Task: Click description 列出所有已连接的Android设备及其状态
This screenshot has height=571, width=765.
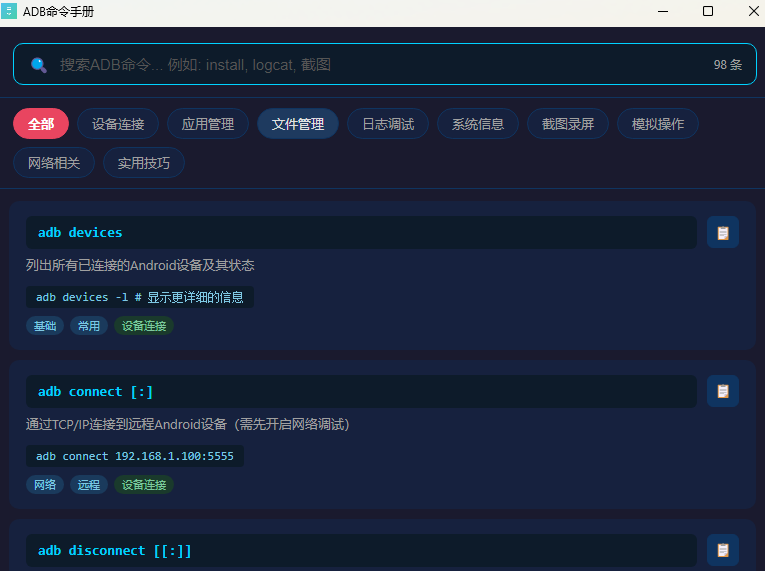Action: pyautogui.click(x=140, y=265)
